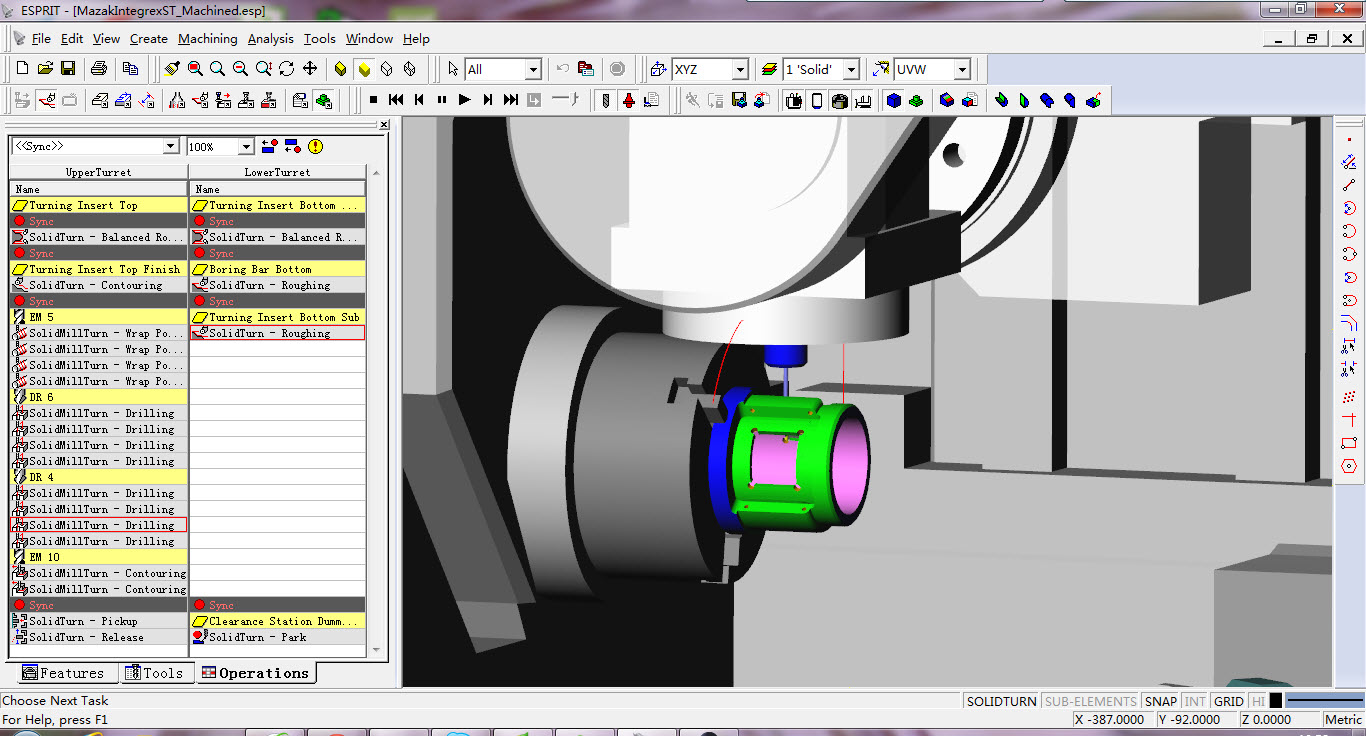
Task: Click the Play simulation button
Action: (465, 100)
